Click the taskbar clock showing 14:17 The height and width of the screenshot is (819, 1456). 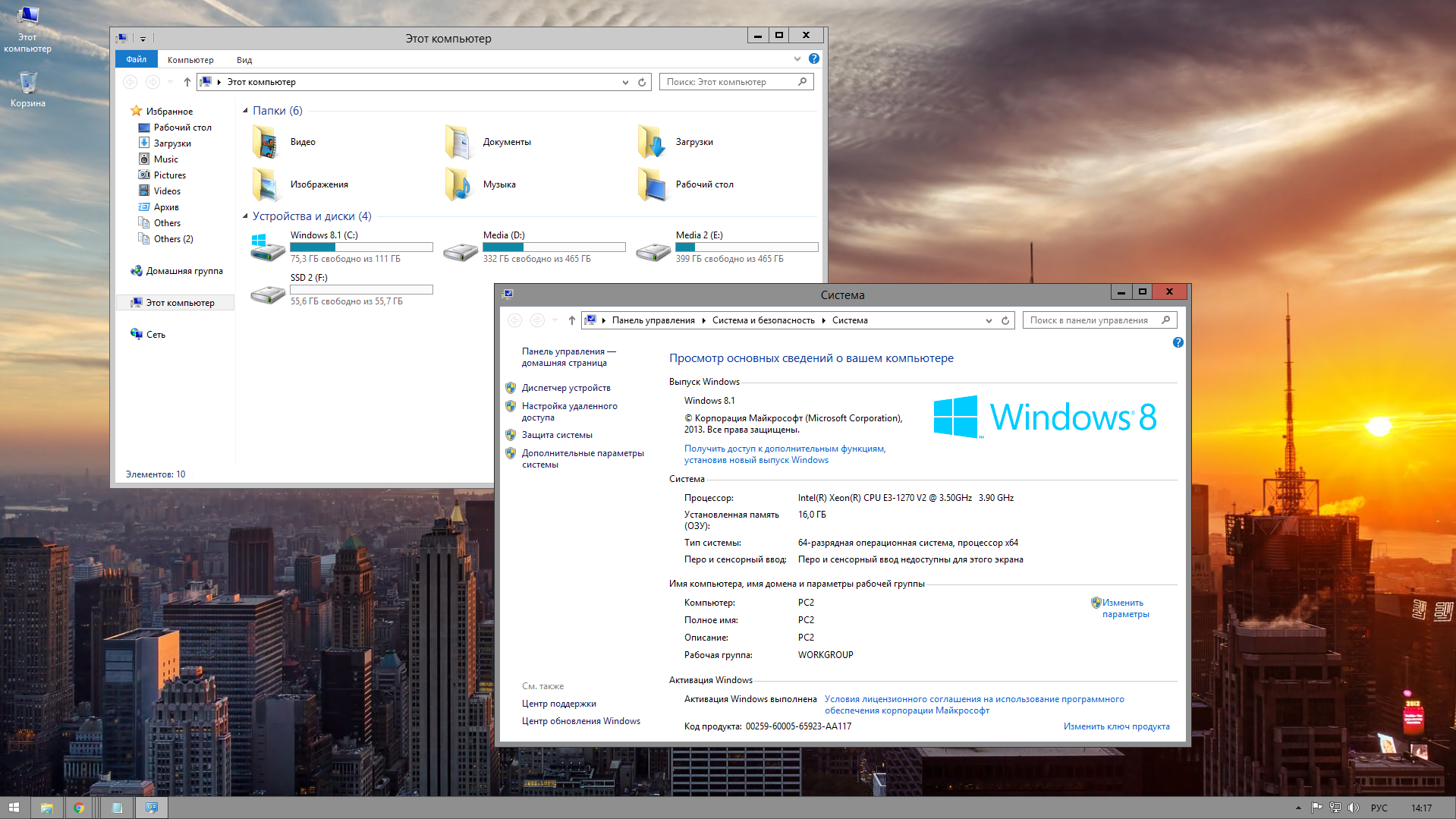pyautogui.click(x=1422, y=808)
